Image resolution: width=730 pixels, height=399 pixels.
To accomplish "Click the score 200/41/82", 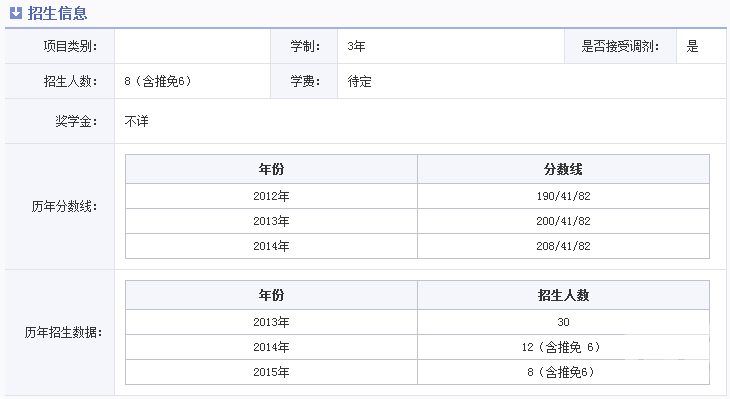I will click(x=563, y=221).
